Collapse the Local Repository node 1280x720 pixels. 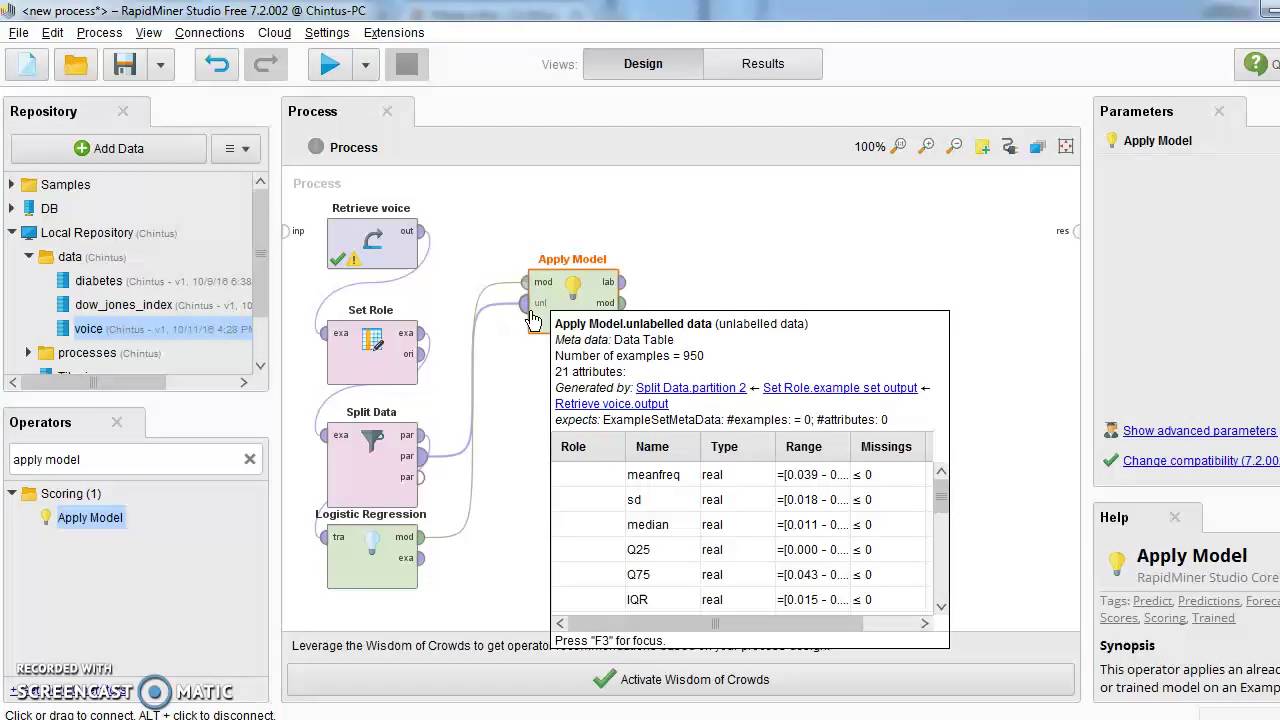tap(12, 232)
